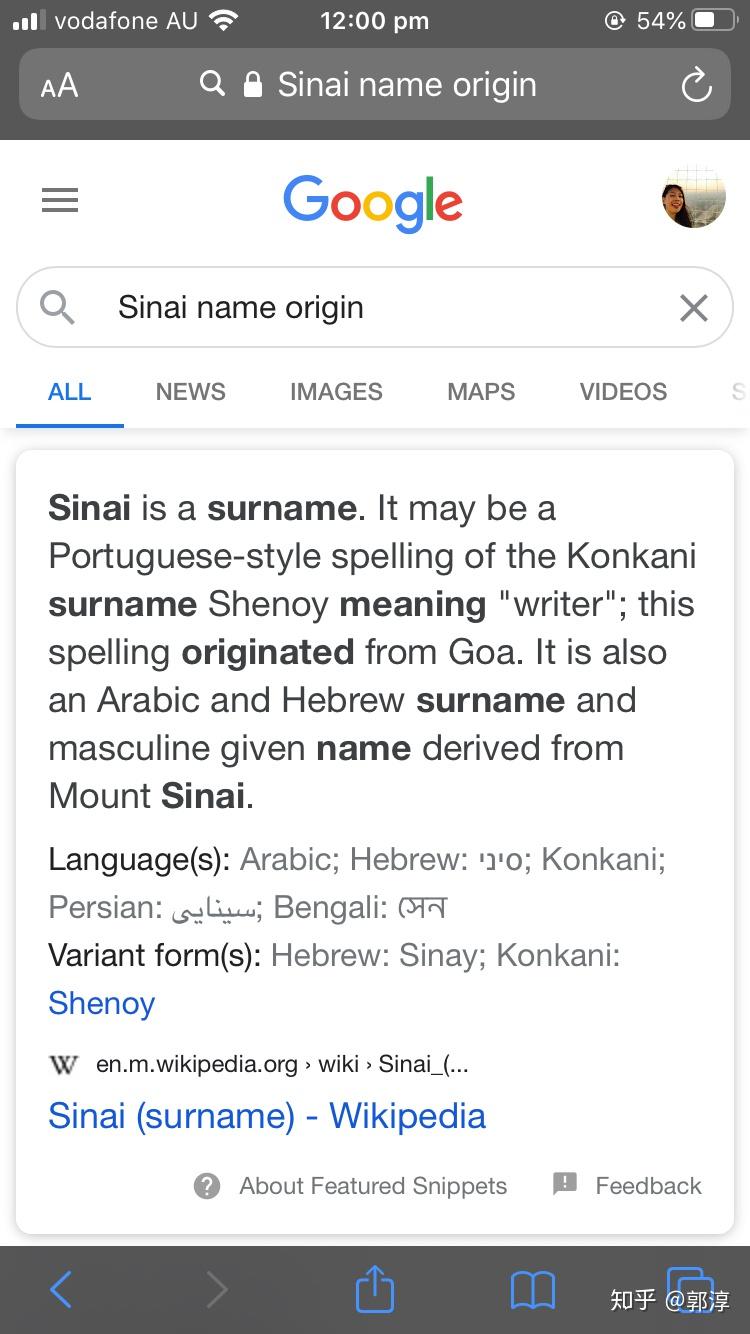This screenshot has width=750, height=1334.
Task: Go back with Safari back arrow
Action: tap(61, 1290)
